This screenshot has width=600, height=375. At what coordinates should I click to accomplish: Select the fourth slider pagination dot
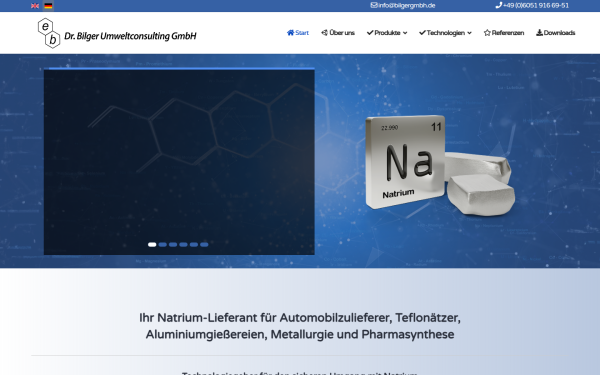[x=183, y=245]
